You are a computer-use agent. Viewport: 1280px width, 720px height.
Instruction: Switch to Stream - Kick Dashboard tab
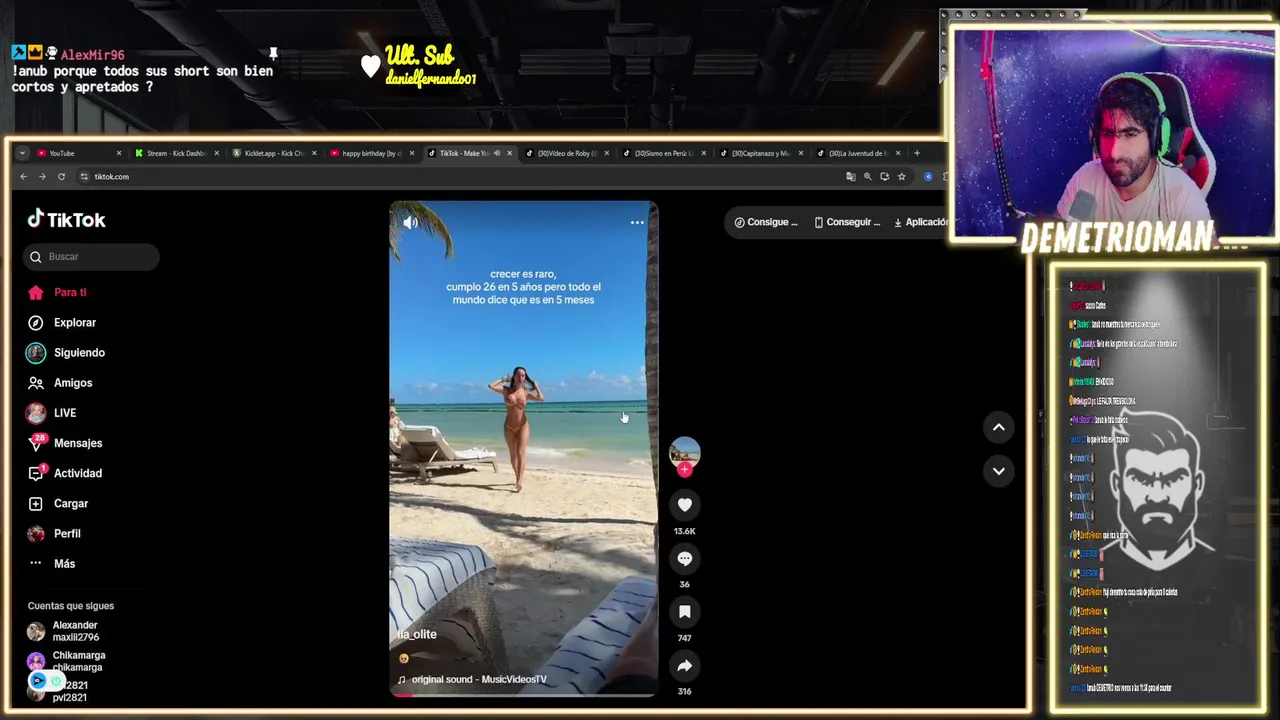pyautogui.click(x=176, y=153)
